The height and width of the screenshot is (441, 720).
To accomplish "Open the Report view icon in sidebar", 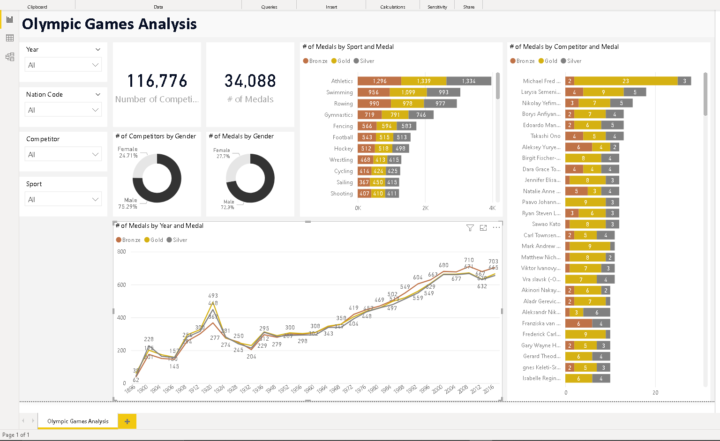I will [10, 20].
